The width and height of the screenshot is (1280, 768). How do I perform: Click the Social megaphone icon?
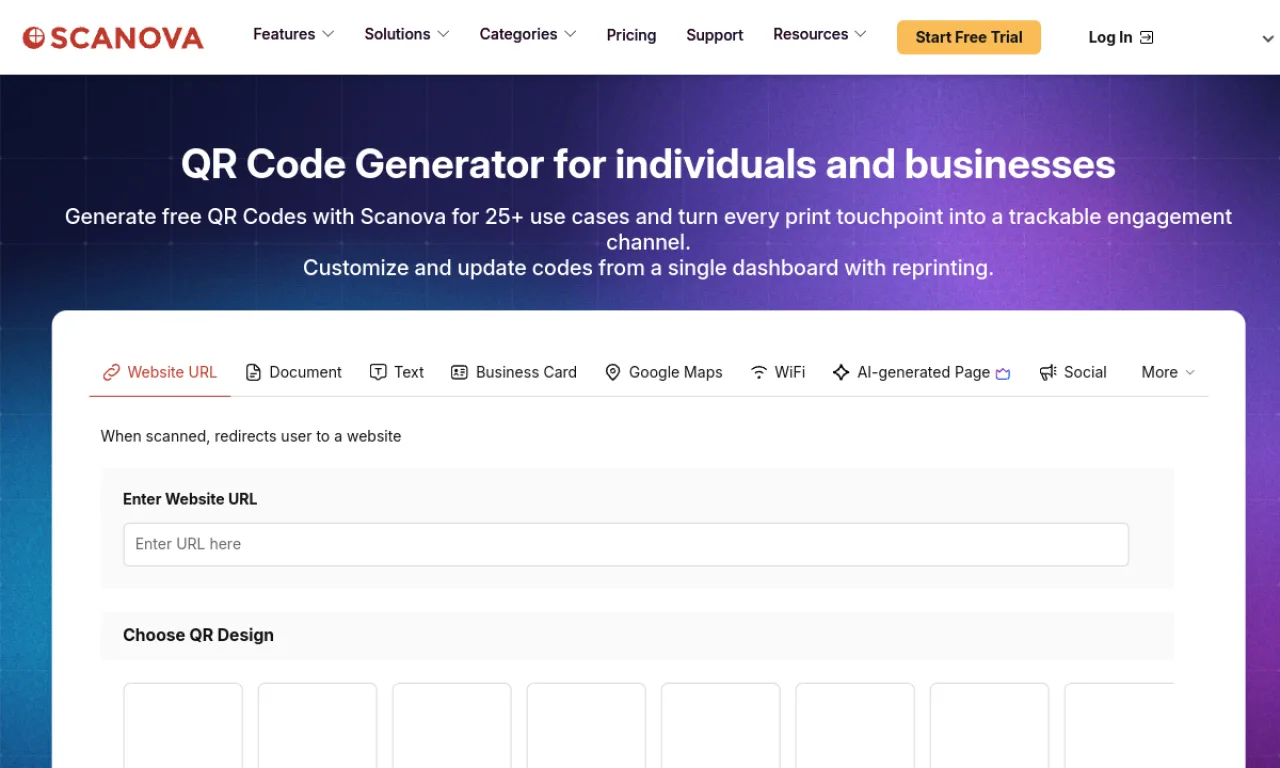[x=1048, y=372]
